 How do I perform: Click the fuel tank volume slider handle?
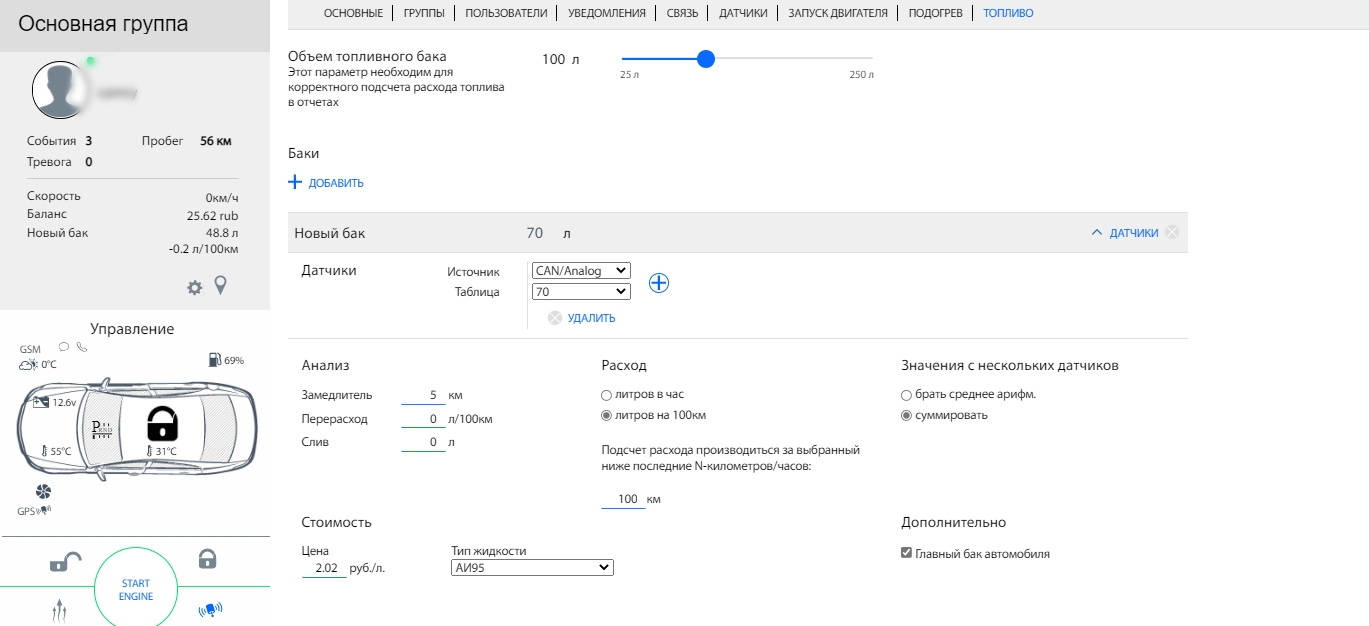(x=706, y=59)
